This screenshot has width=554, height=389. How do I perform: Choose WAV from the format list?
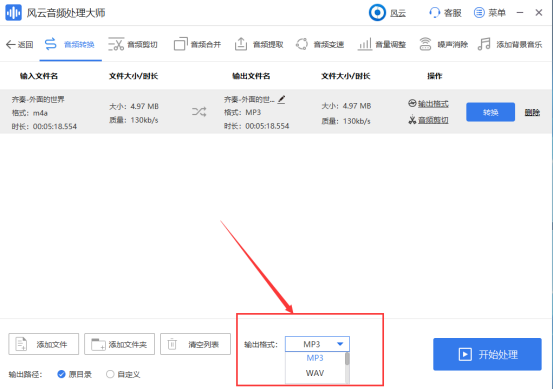pyautogui.click(x=315, y=373)
